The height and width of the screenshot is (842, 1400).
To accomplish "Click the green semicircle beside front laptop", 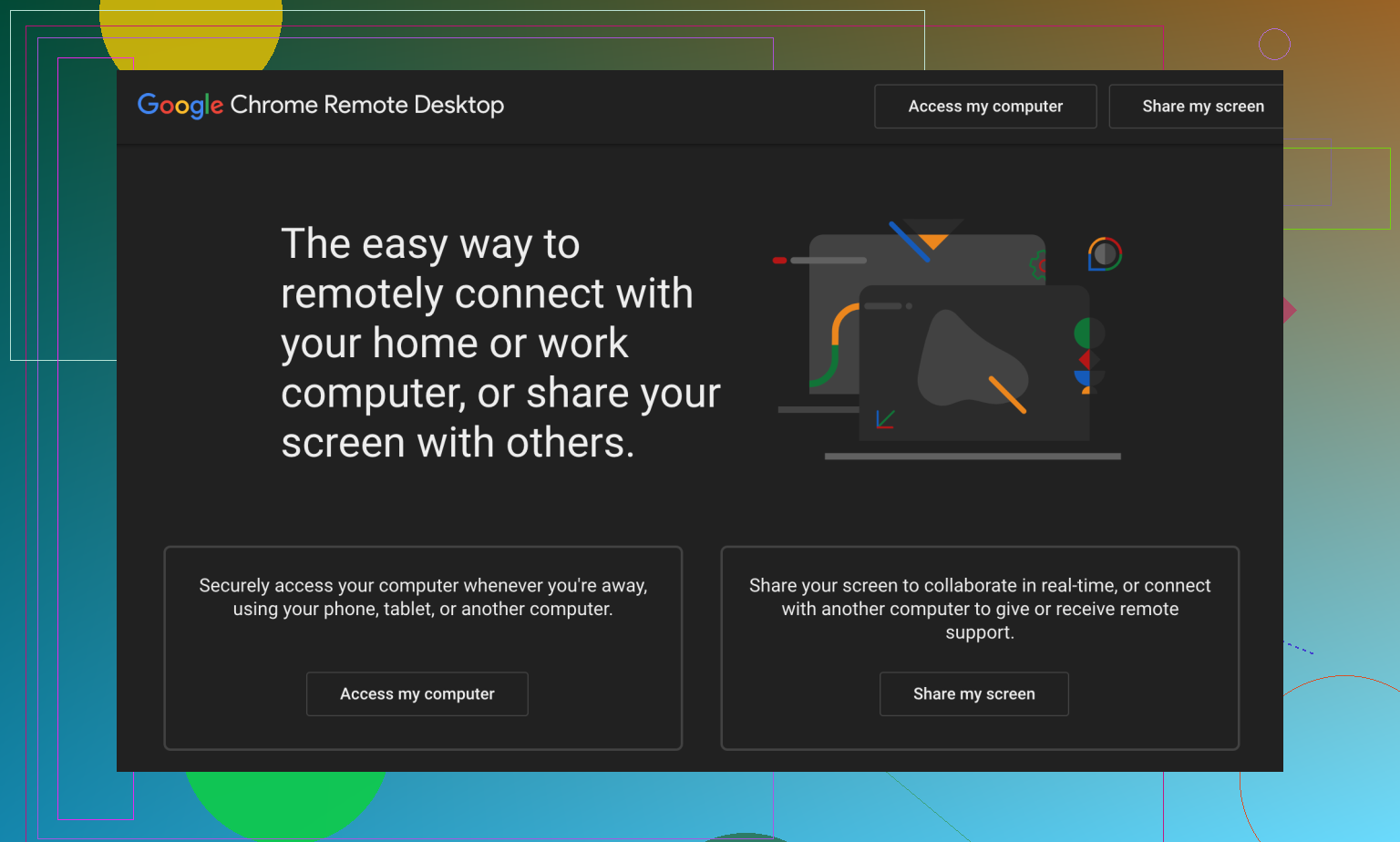I will pyautogui.click(x=1083, y=333).
